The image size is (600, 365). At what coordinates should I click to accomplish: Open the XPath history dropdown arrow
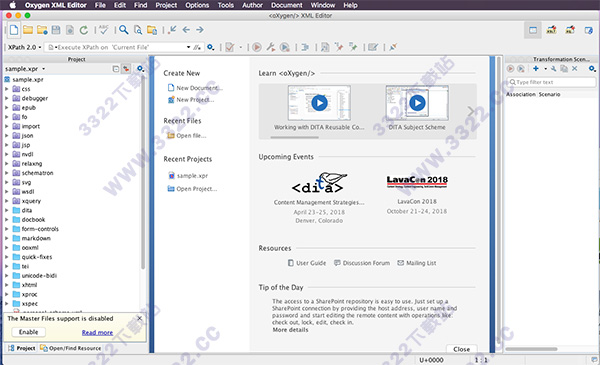point(188,47)
